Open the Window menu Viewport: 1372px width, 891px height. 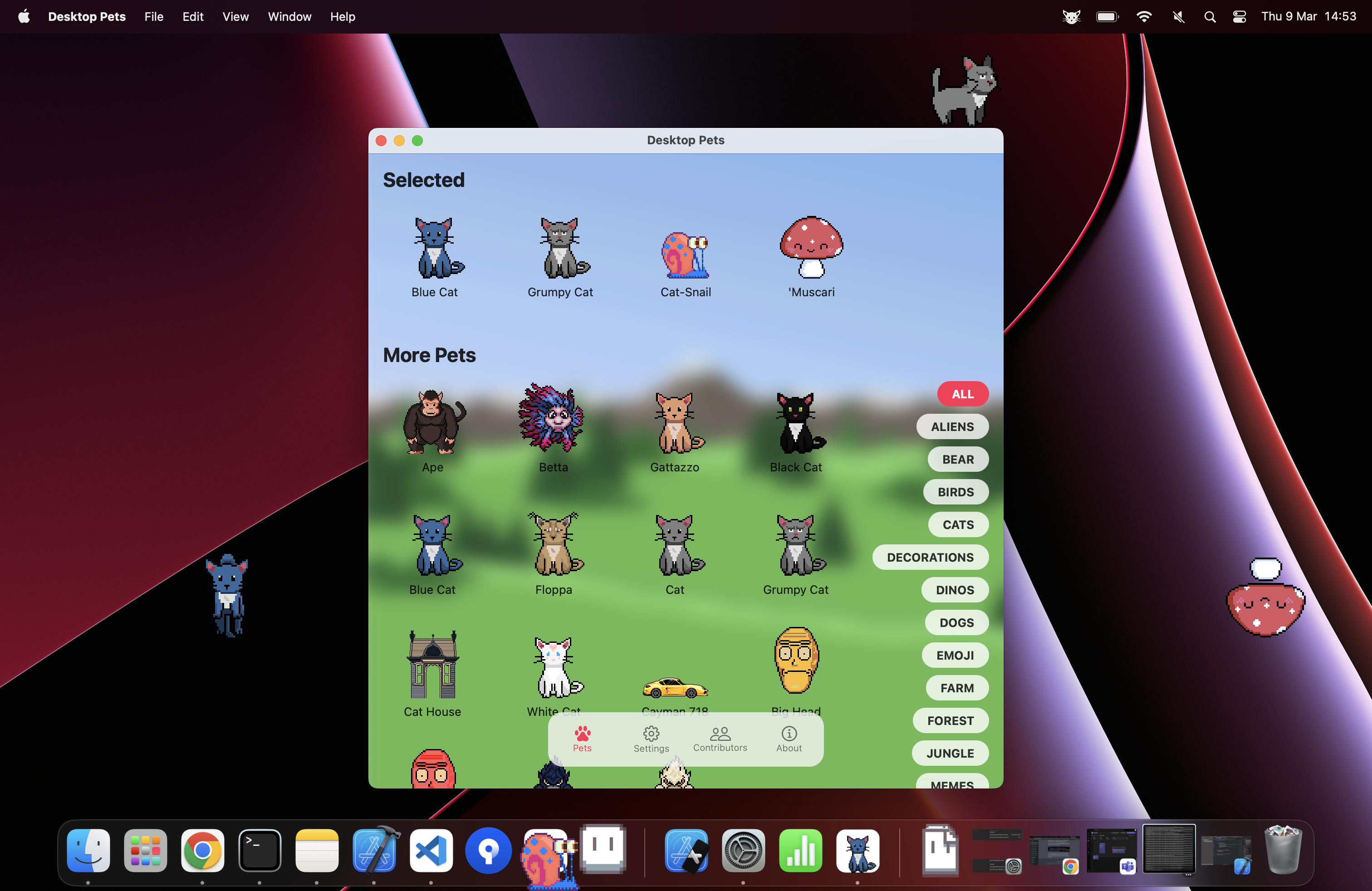pyautogui.click(x=289, y=17)
